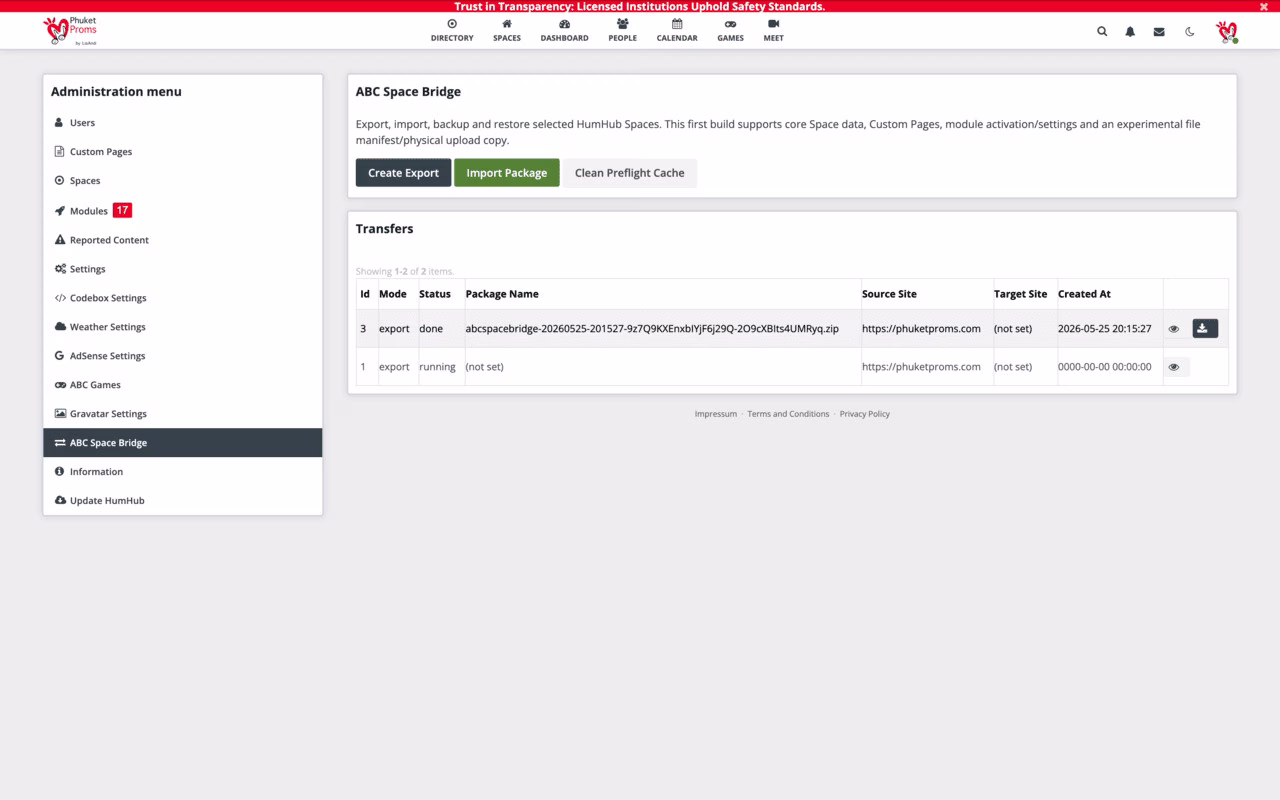Dismiss the red announcement banner
The width and height of the screenshot is (1280, 800).
tap(1263, 6)
